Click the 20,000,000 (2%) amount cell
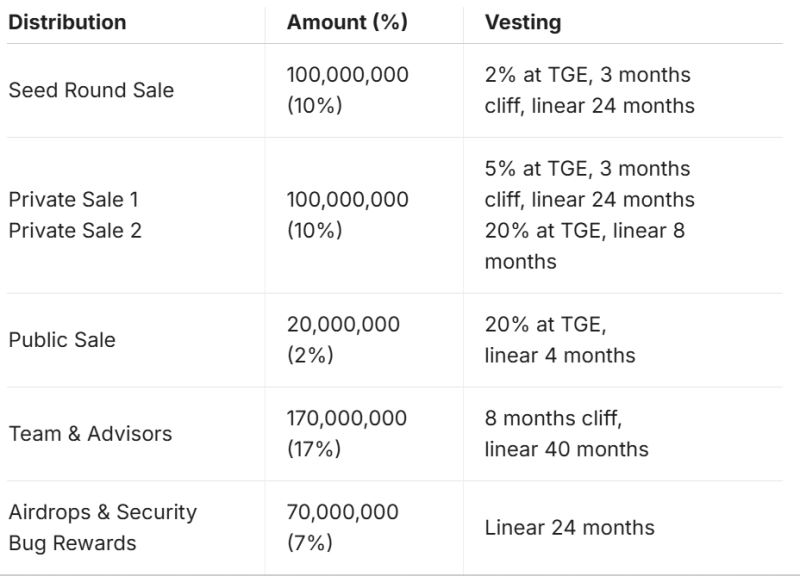Image resolution: width=800 pixels, height=576 pixels. pos(343,340)
